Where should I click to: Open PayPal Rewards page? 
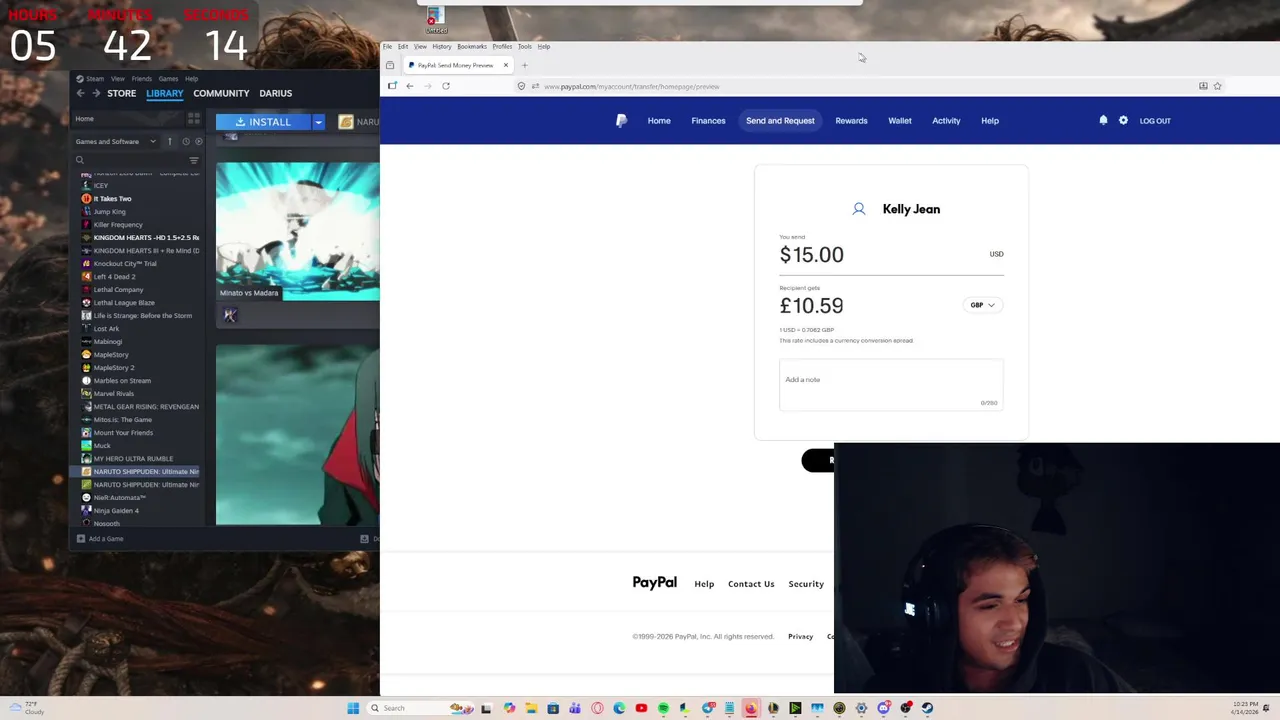coord(851,120)
